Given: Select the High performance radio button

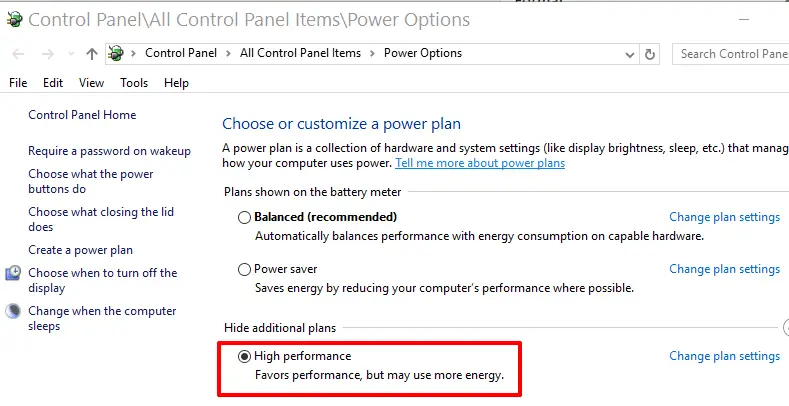Looking at the screenshot, I should pos(244,356).
